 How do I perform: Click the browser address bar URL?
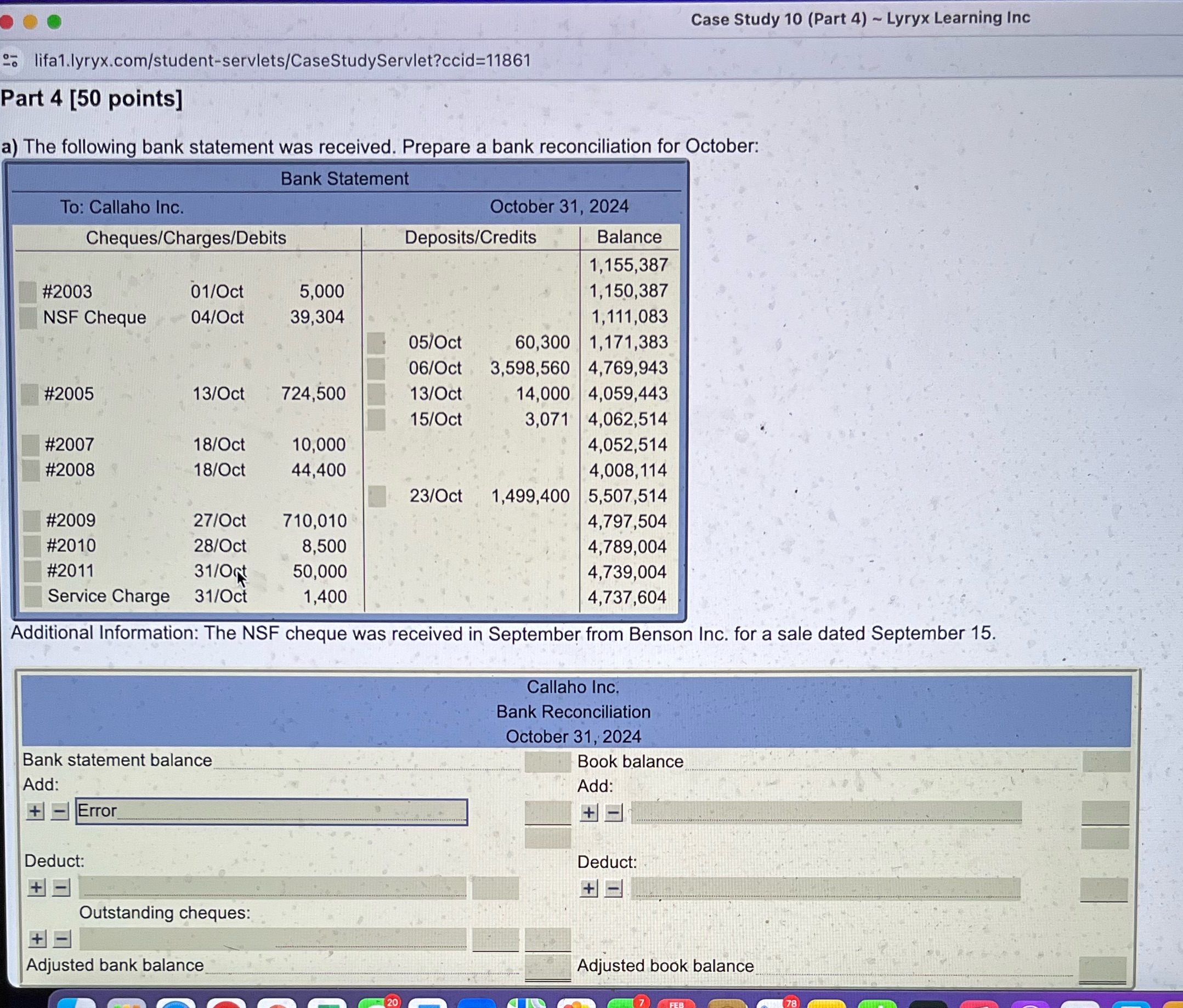[x=282, y=60]
